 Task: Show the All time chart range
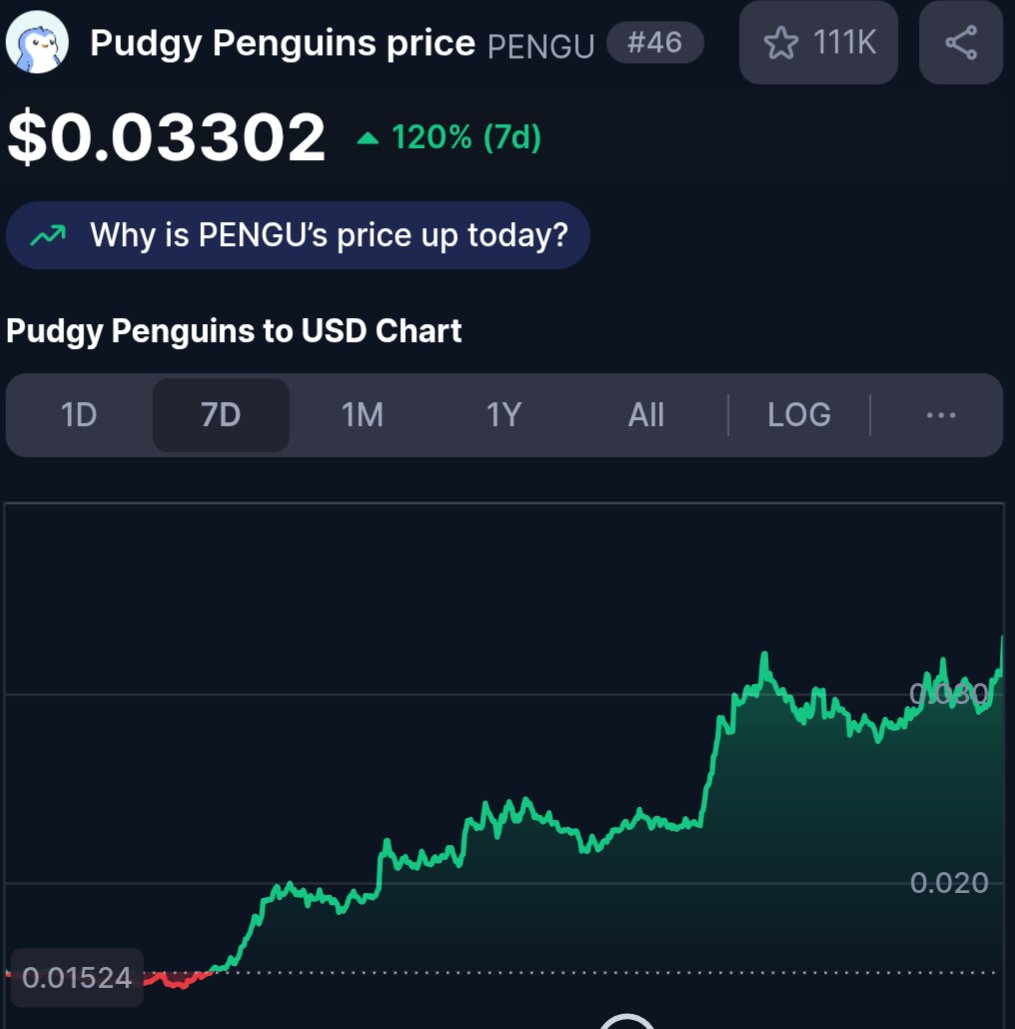[646, 415]
